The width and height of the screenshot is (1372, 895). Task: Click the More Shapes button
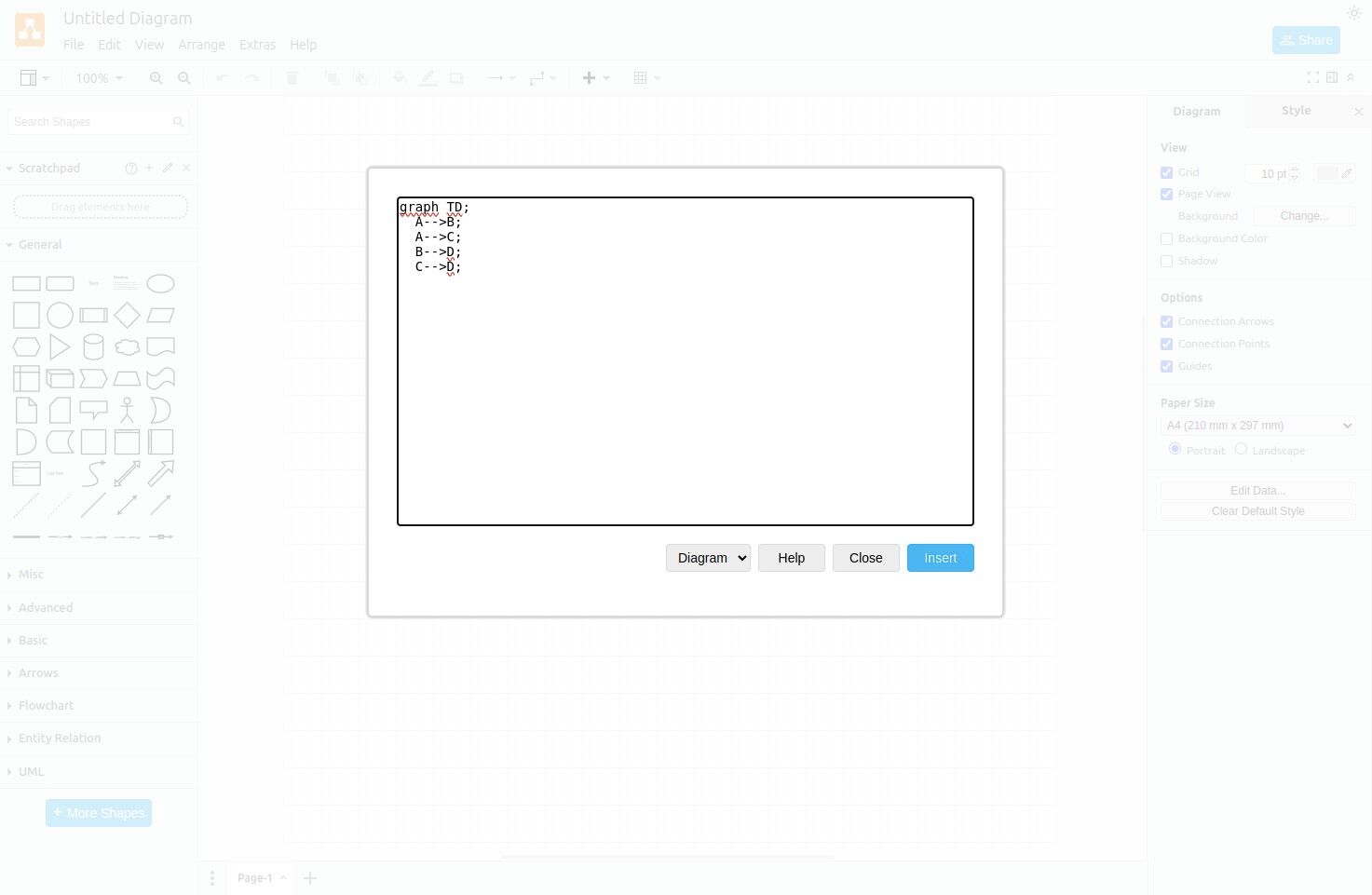tap(98, 812)
